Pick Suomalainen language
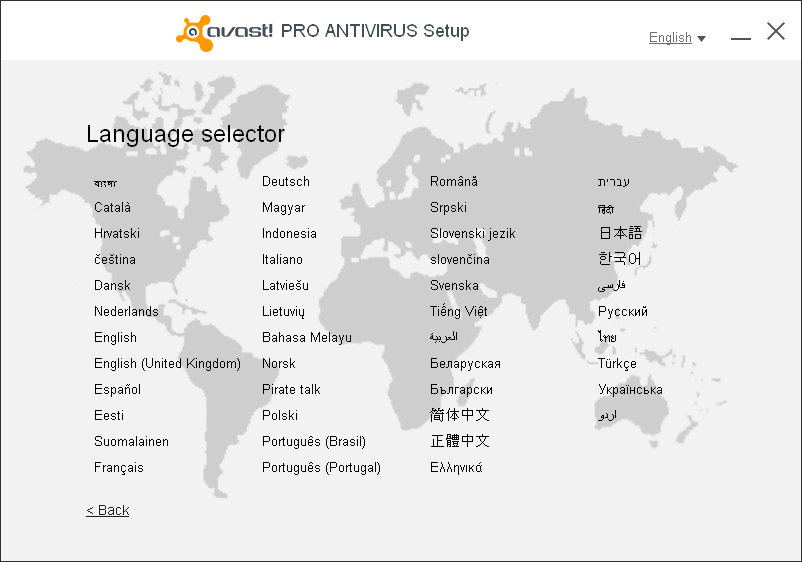 [x=131, y=441]
